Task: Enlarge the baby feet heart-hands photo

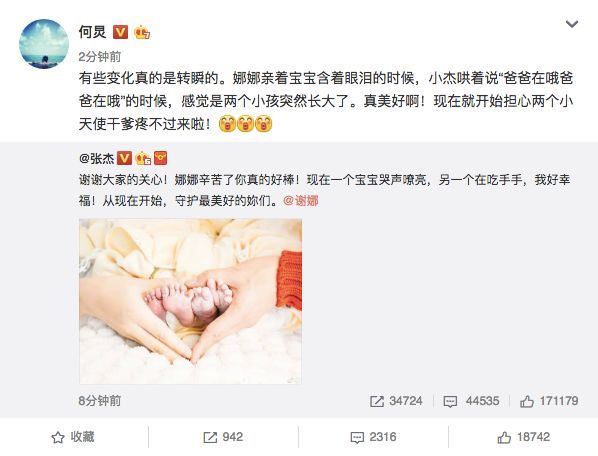Action: tap(190, 301)
